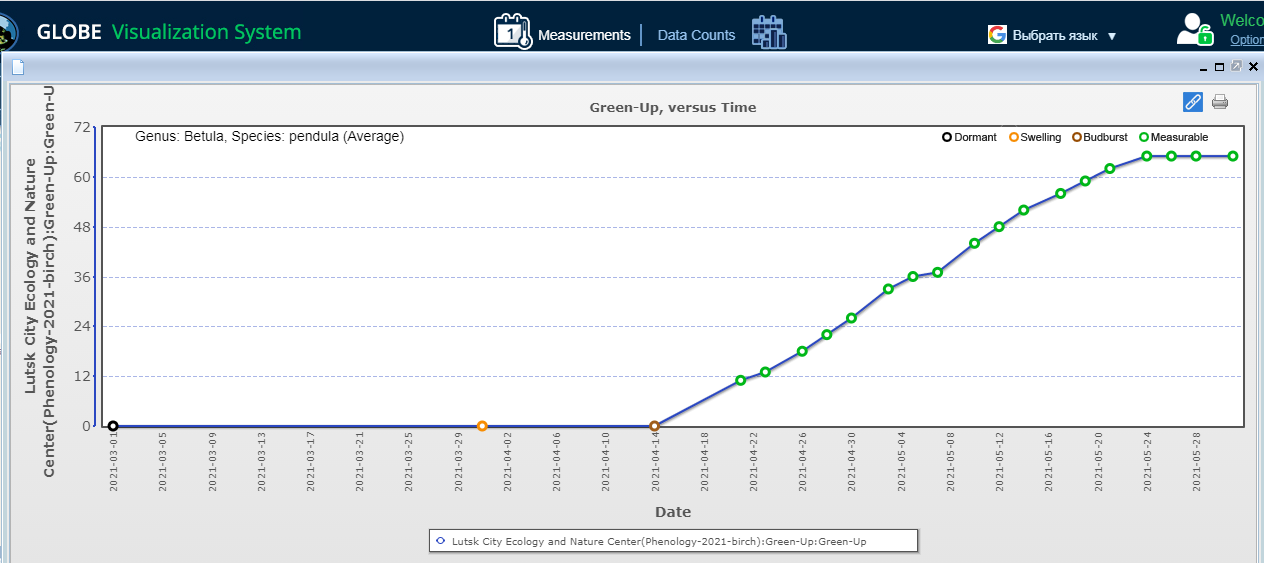Pop out the chart panel to new window

click(x=1236, y=67)
